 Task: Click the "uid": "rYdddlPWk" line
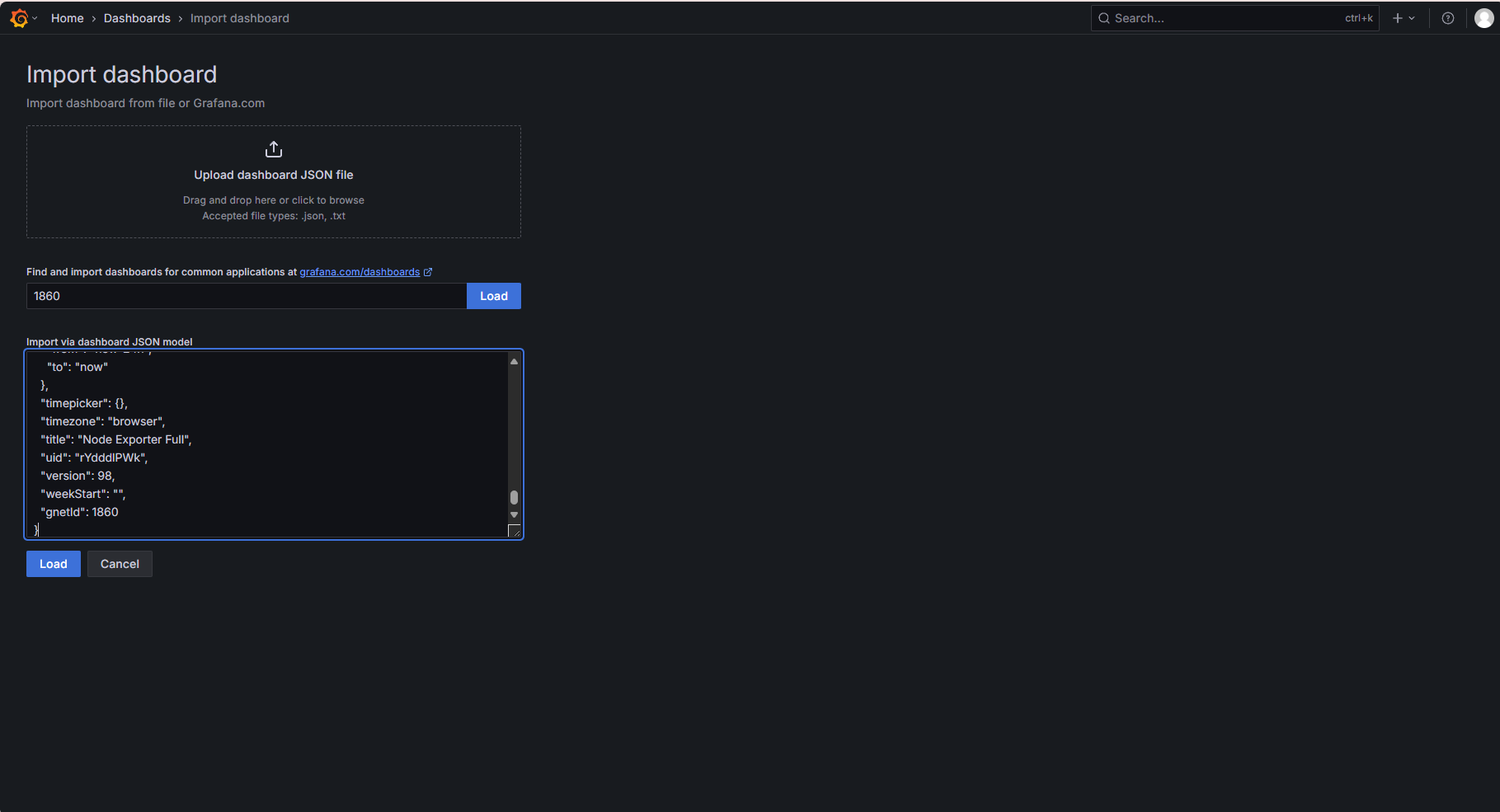[94, 458]
